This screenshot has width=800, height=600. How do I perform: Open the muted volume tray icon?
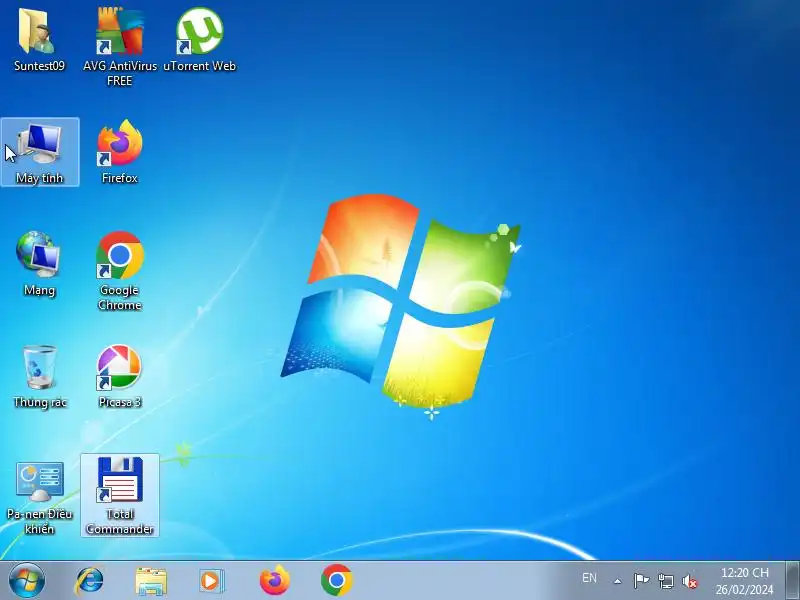point(690,581)
